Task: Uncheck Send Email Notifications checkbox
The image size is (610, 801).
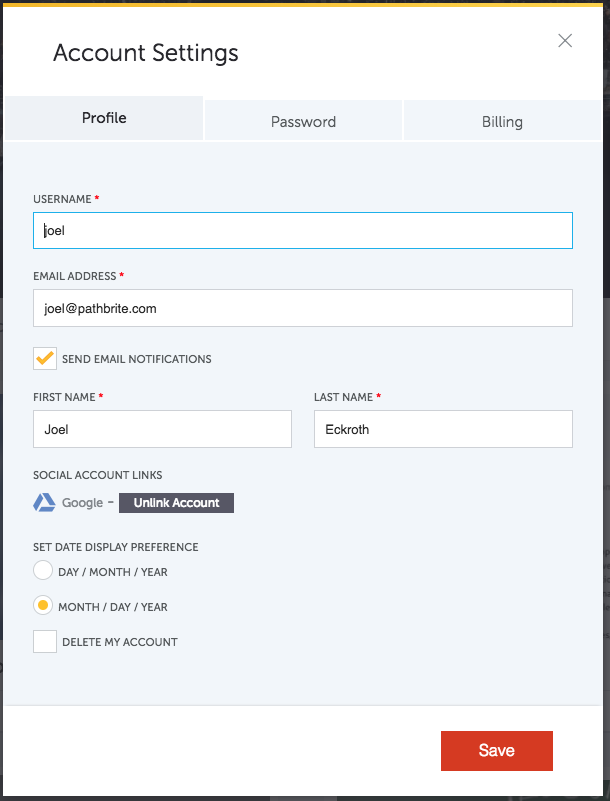Action: tap(45, 359)
